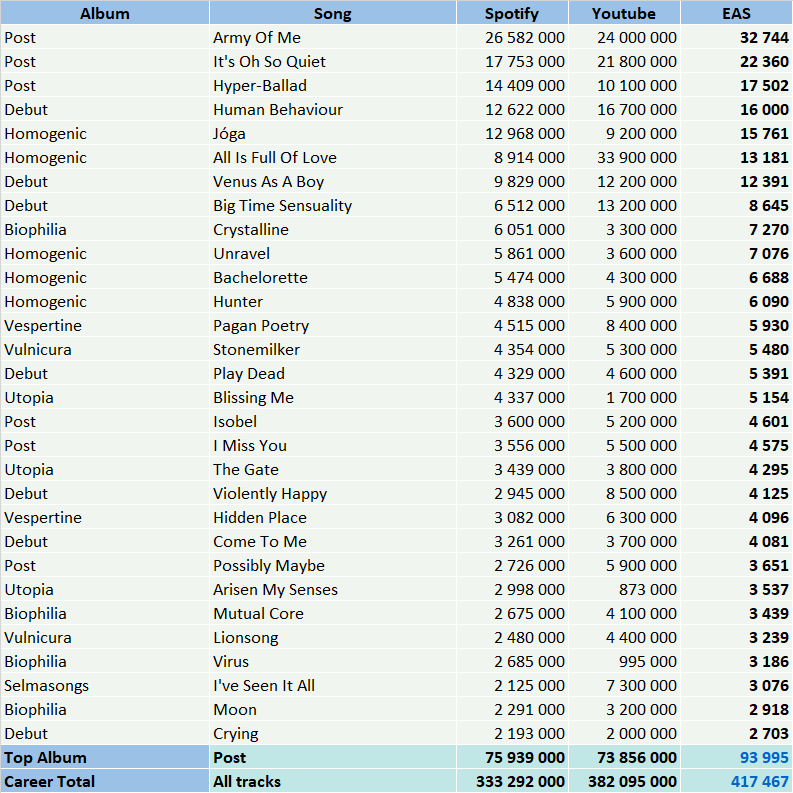Select the Come To Me song cell
793x793 pixels.
[x=333, y=542]
